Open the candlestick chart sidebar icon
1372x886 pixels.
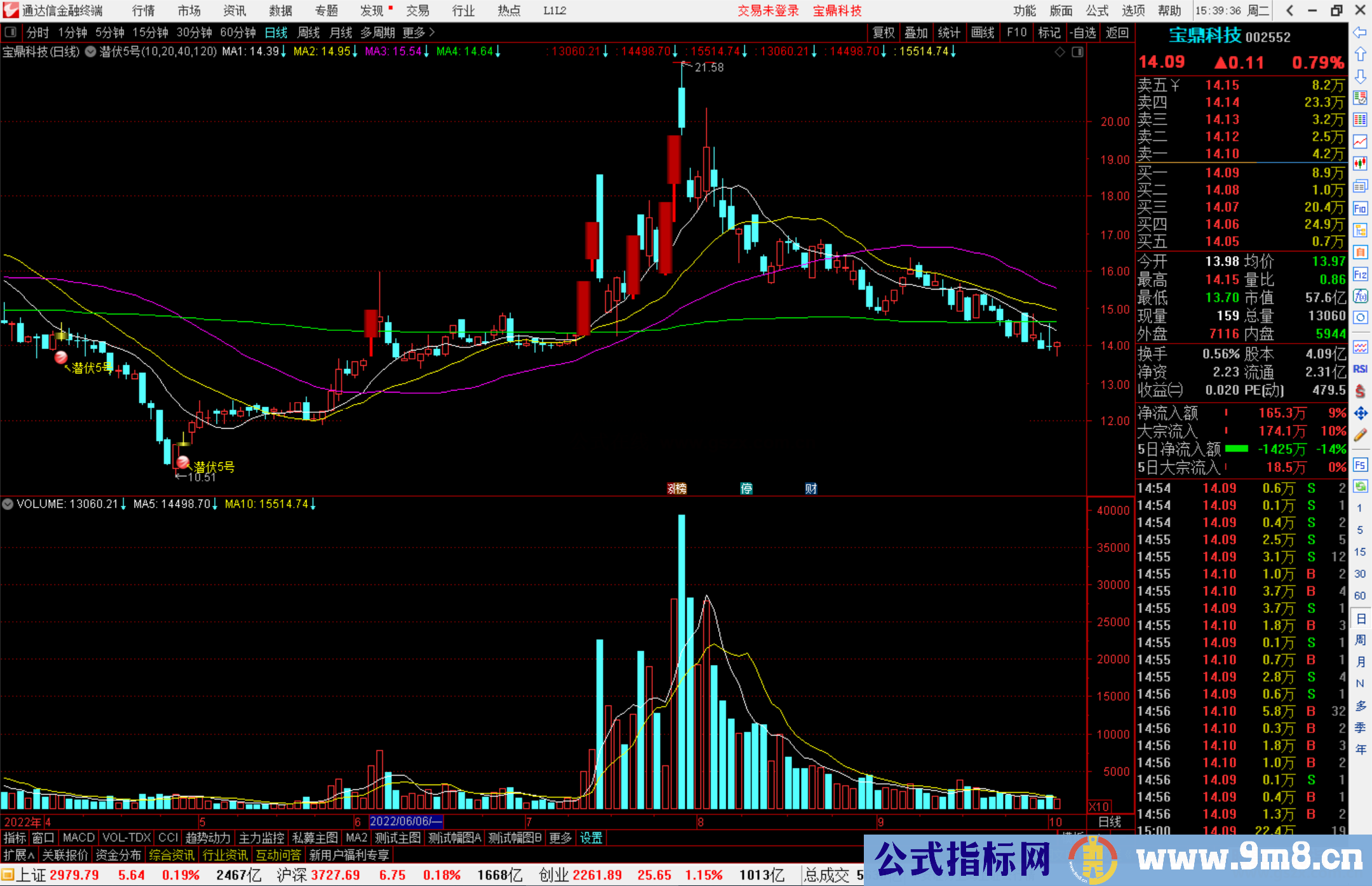pyautogui.click(x=1360, y=163)
